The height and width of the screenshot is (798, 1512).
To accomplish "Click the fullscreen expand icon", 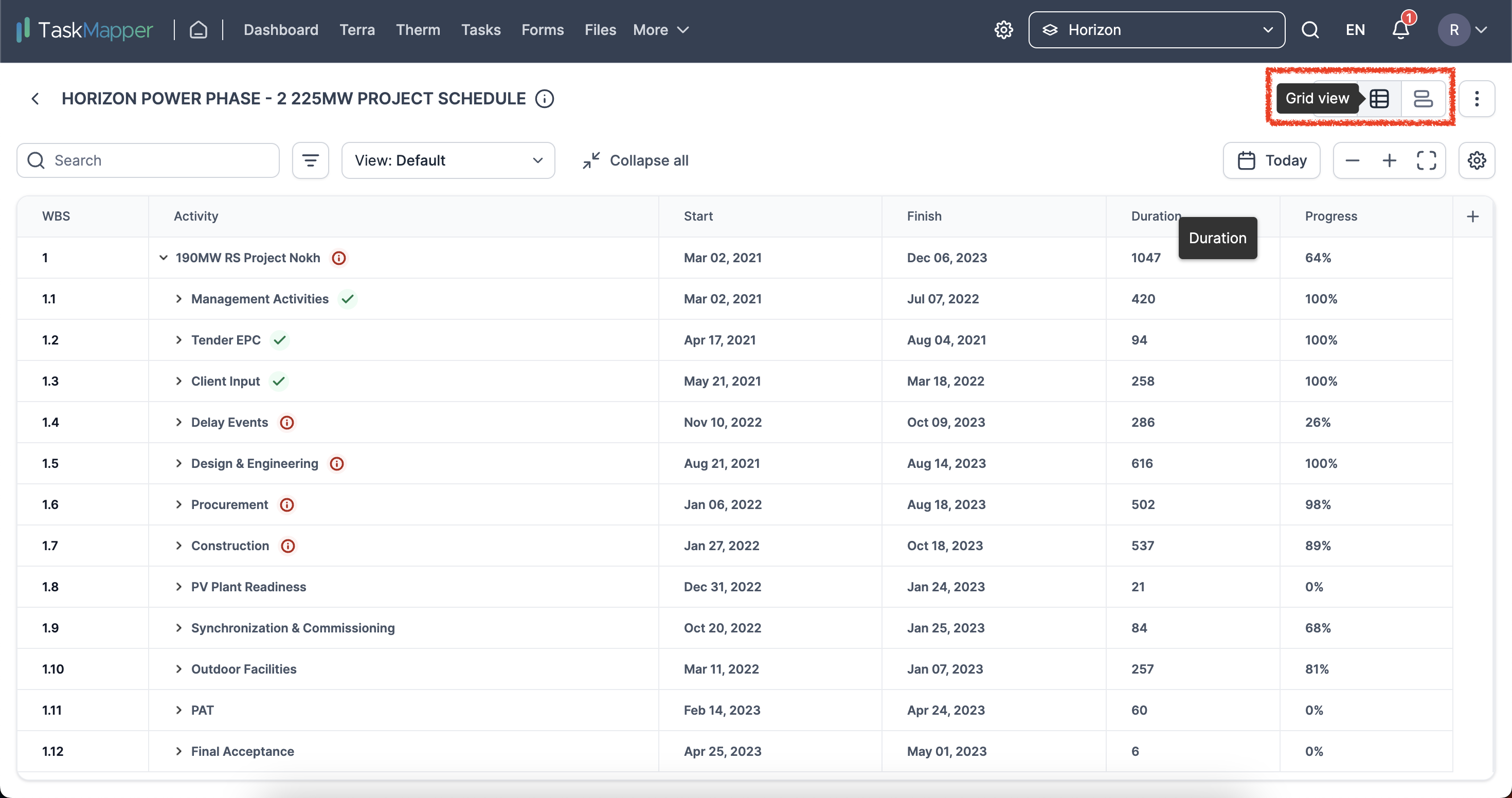I will [x=1426, y=159].
